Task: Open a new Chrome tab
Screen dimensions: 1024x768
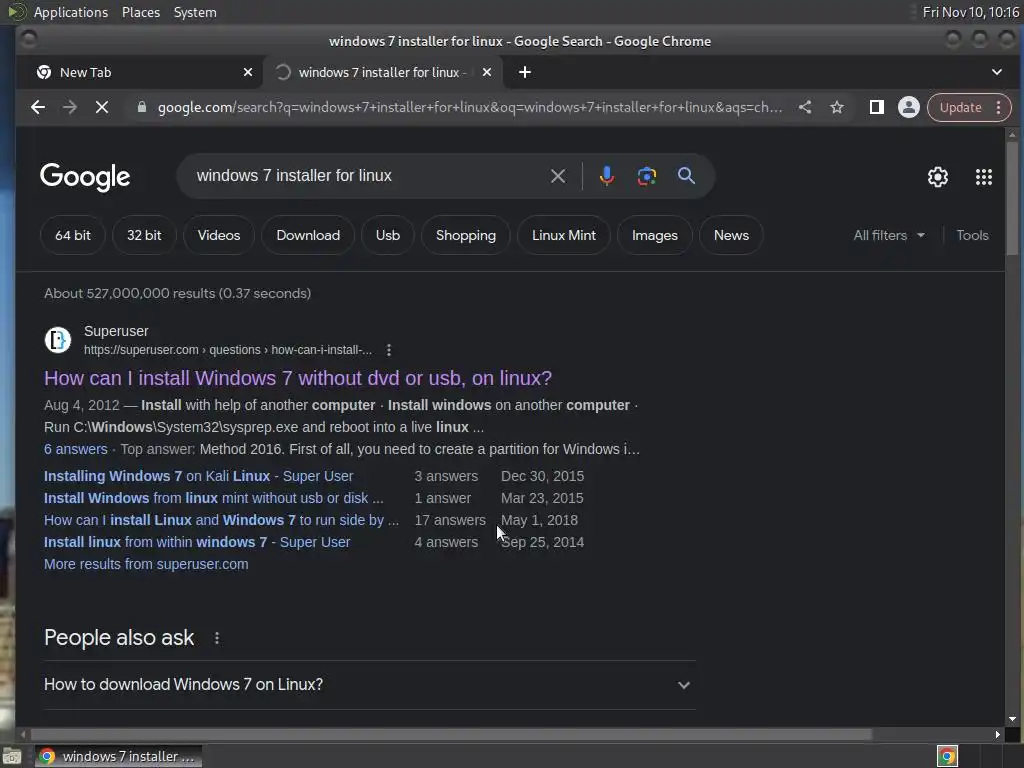Action: [524, 72]
